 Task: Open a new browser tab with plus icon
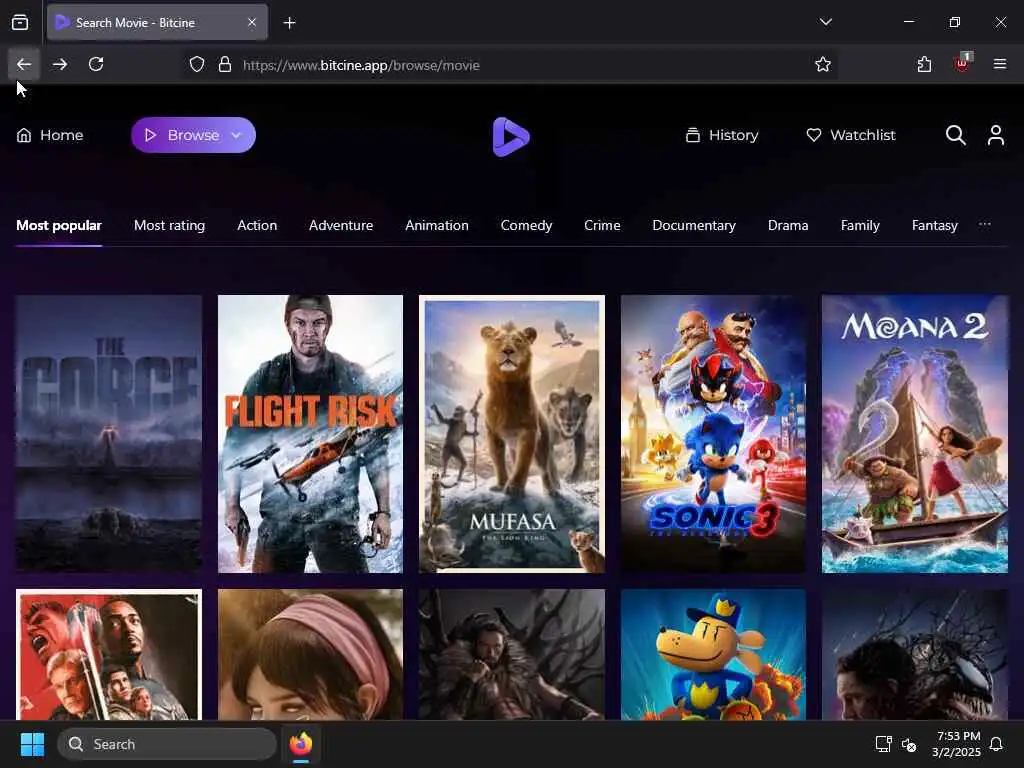pyautogui.click(x=290, y=23)
